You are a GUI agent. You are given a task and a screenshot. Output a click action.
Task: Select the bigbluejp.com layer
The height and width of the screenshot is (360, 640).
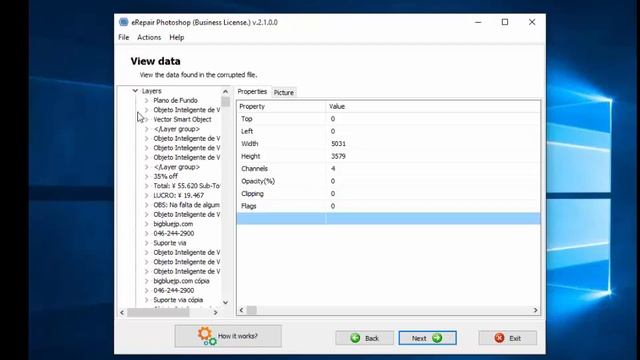point(173,224)
